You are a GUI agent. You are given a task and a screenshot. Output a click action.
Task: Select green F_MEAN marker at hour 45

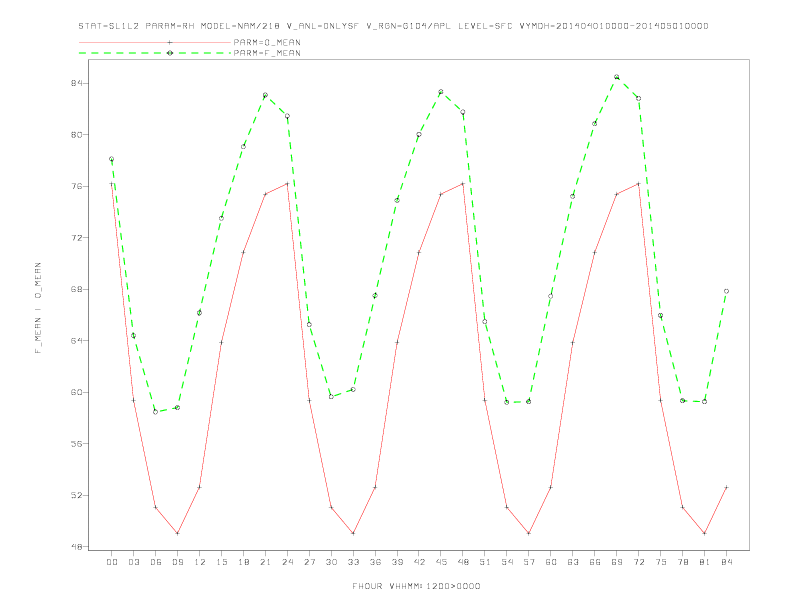[x=441, y=92]
